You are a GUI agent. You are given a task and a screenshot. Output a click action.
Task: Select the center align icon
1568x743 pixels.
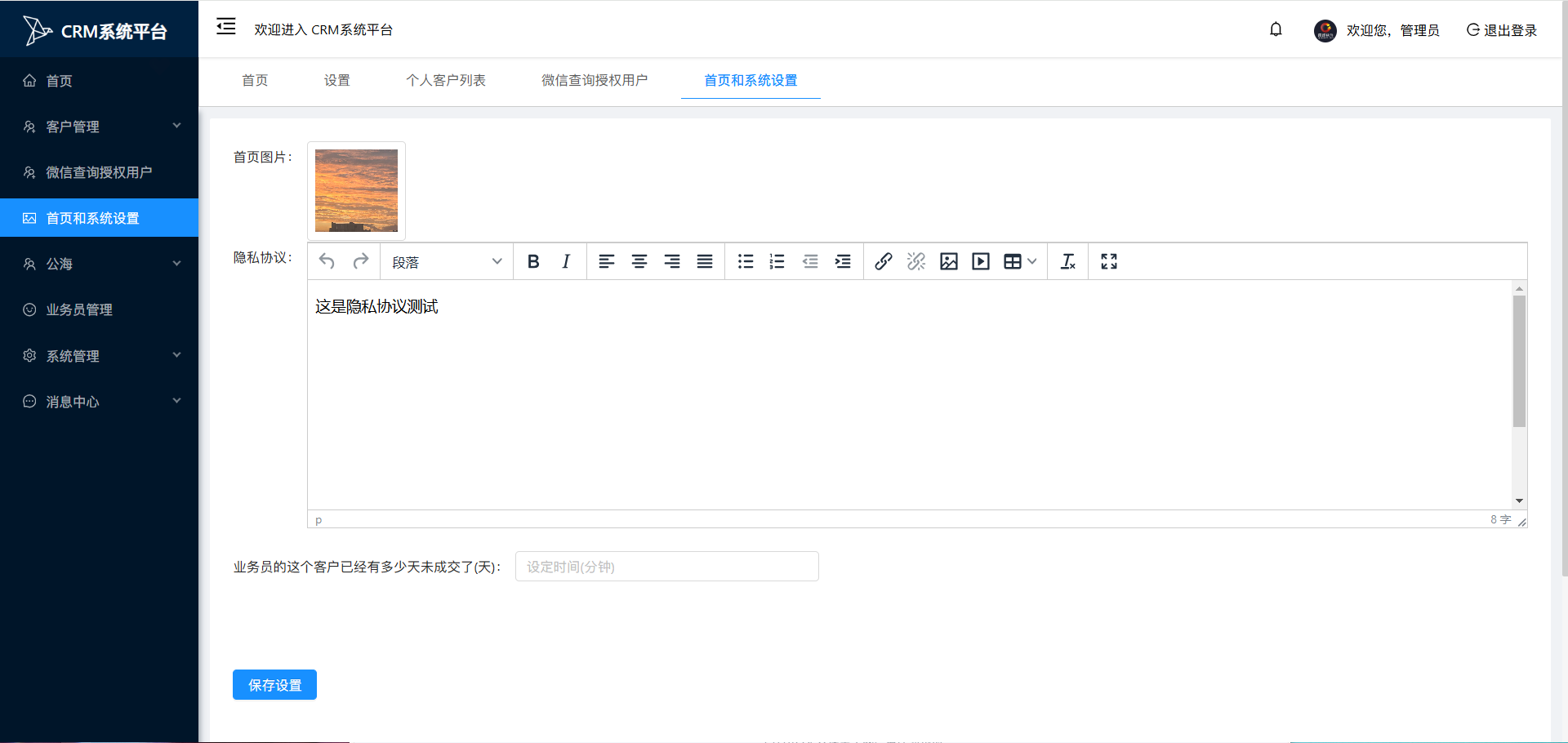click(639, 261)
